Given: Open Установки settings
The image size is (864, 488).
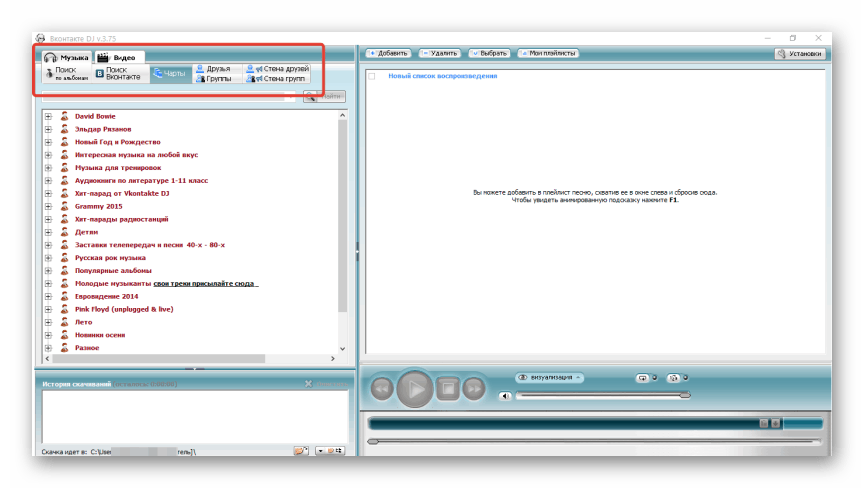Looking at the screenshot, I should coord(800,53).
